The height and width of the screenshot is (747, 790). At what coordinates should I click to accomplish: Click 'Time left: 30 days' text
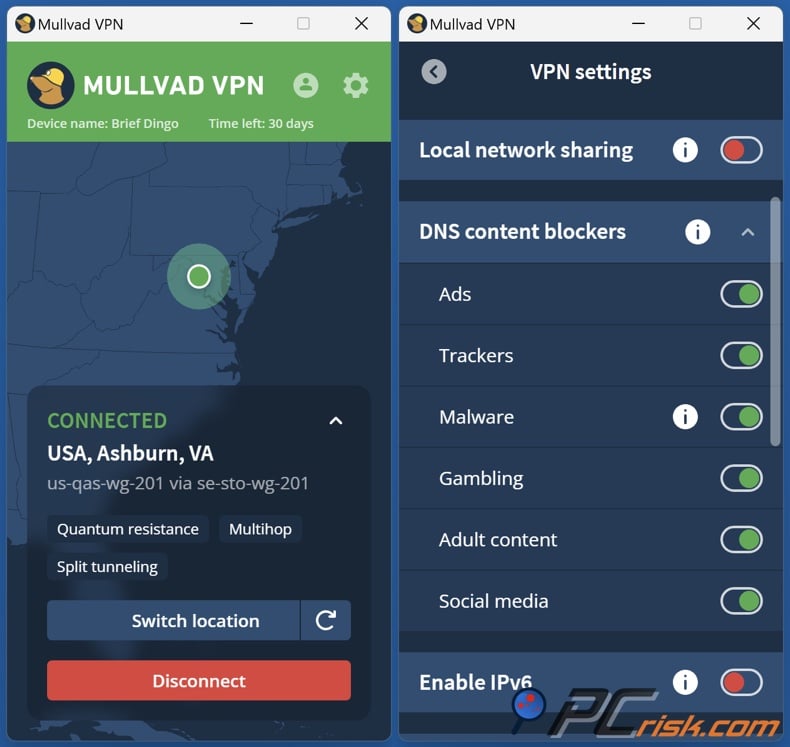tap(261, 123)
